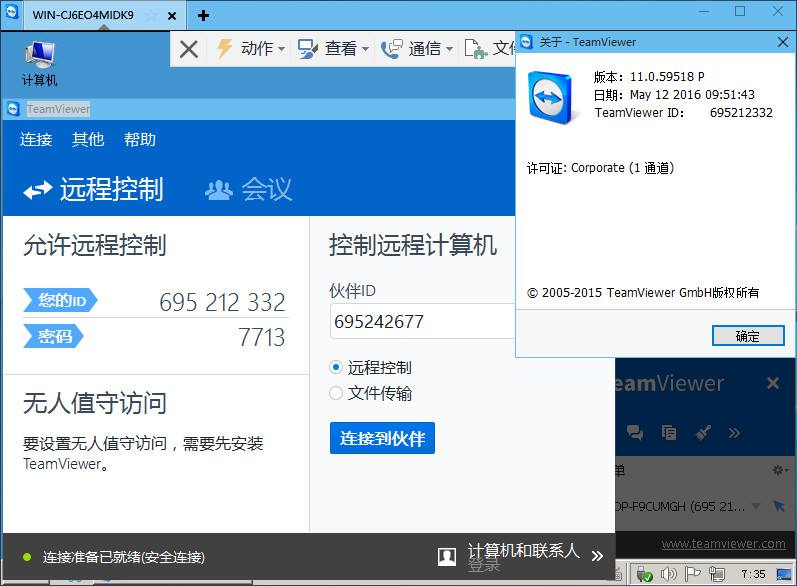The height and width of the screenshot is (586, 797).
Task: Click the session toolbar close X icon
Action: pos(189,49)
